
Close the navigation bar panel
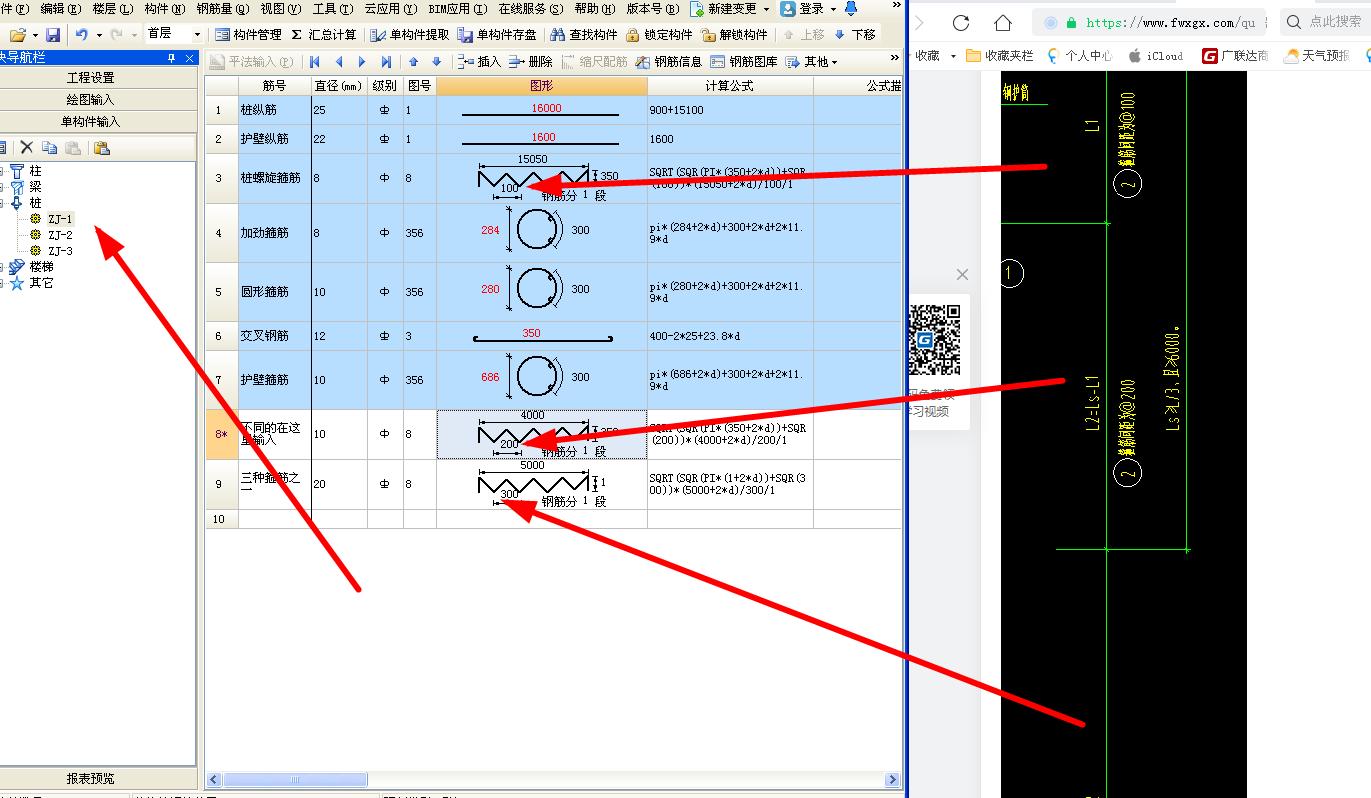pos(190,58)
